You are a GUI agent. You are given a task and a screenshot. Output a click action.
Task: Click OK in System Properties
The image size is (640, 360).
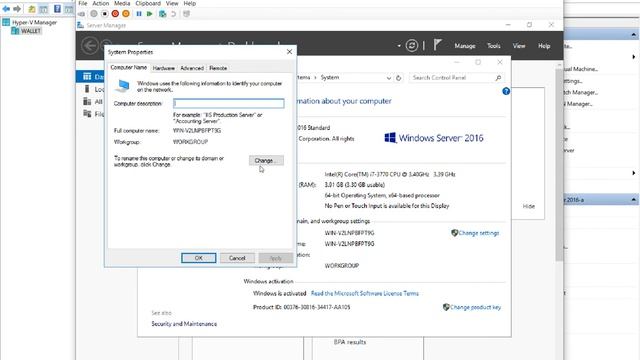[198, 258]
